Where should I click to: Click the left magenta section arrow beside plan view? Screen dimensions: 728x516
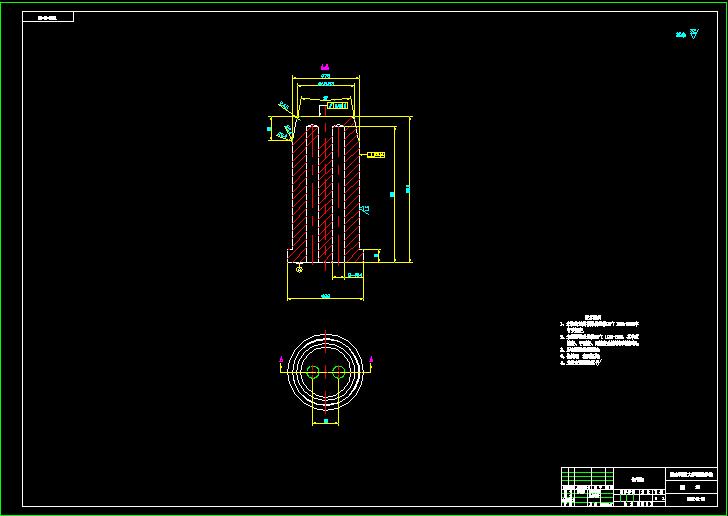click(281, 359)
